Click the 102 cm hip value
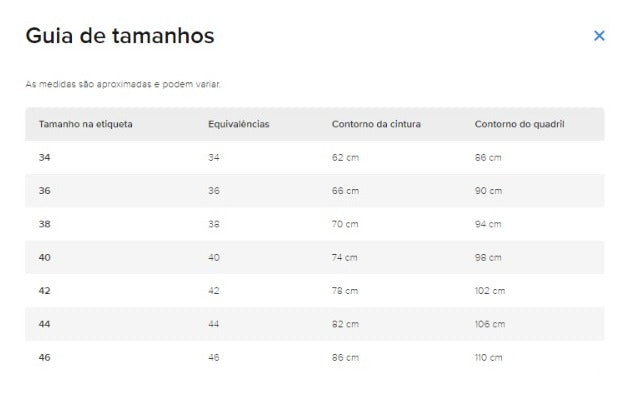642x394 pixels. coord(490,291)
